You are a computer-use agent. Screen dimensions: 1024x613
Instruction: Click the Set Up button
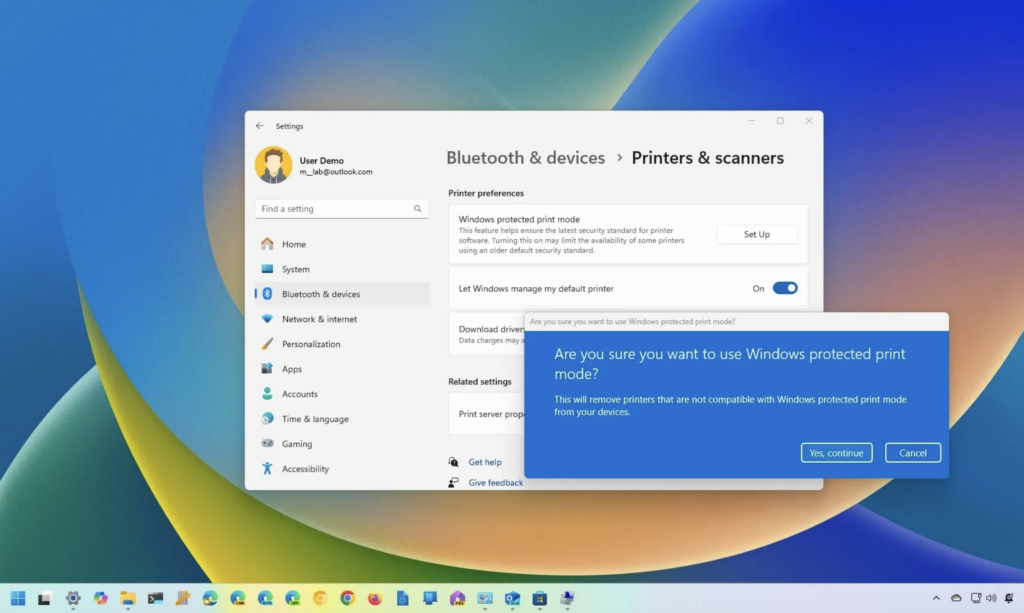[756, 234]
